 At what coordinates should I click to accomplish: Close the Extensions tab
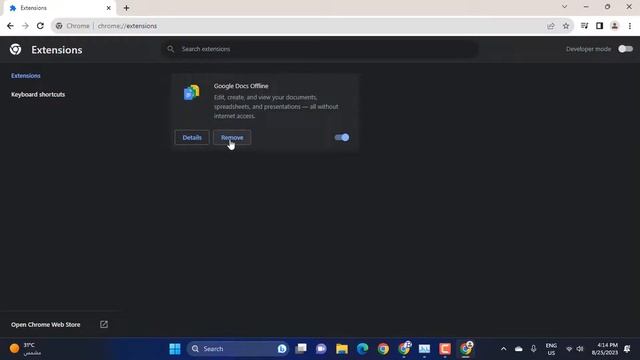109,8
